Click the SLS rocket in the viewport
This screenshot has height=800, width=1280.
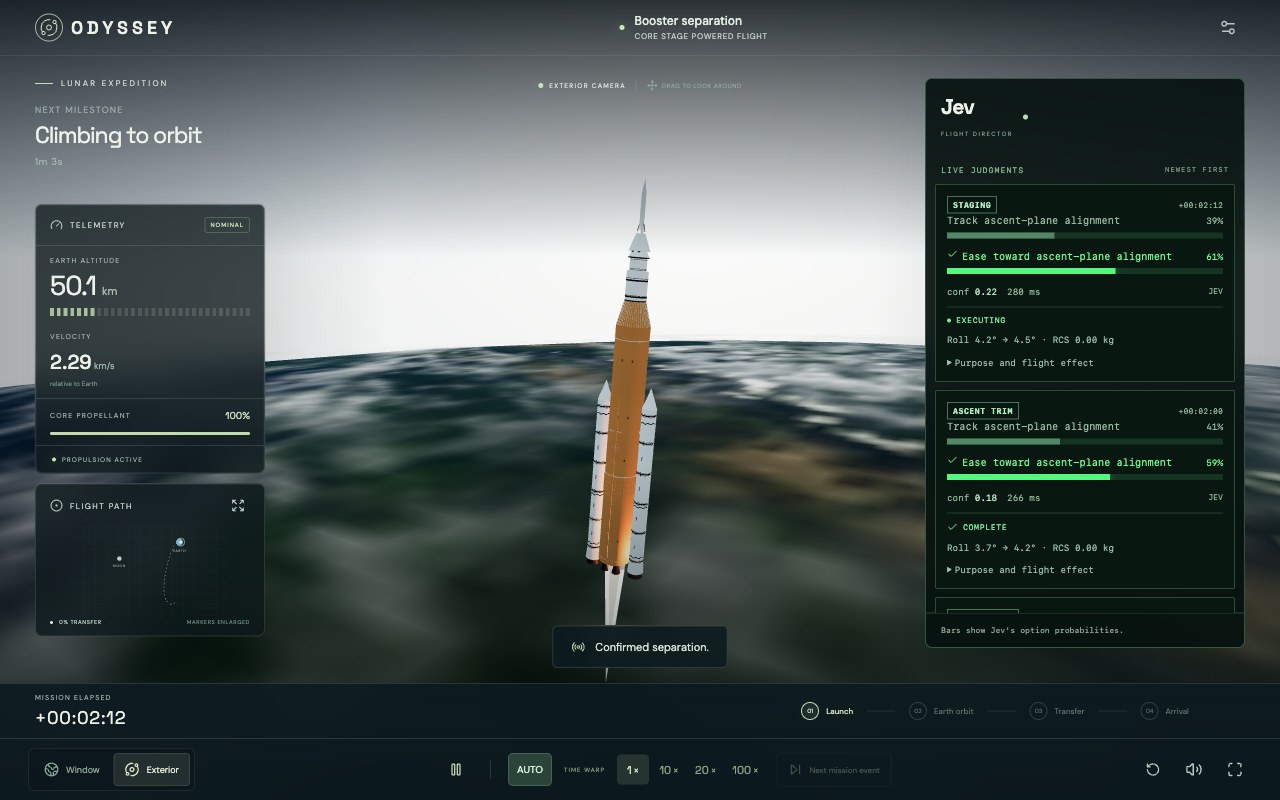(x=625, y=400)
